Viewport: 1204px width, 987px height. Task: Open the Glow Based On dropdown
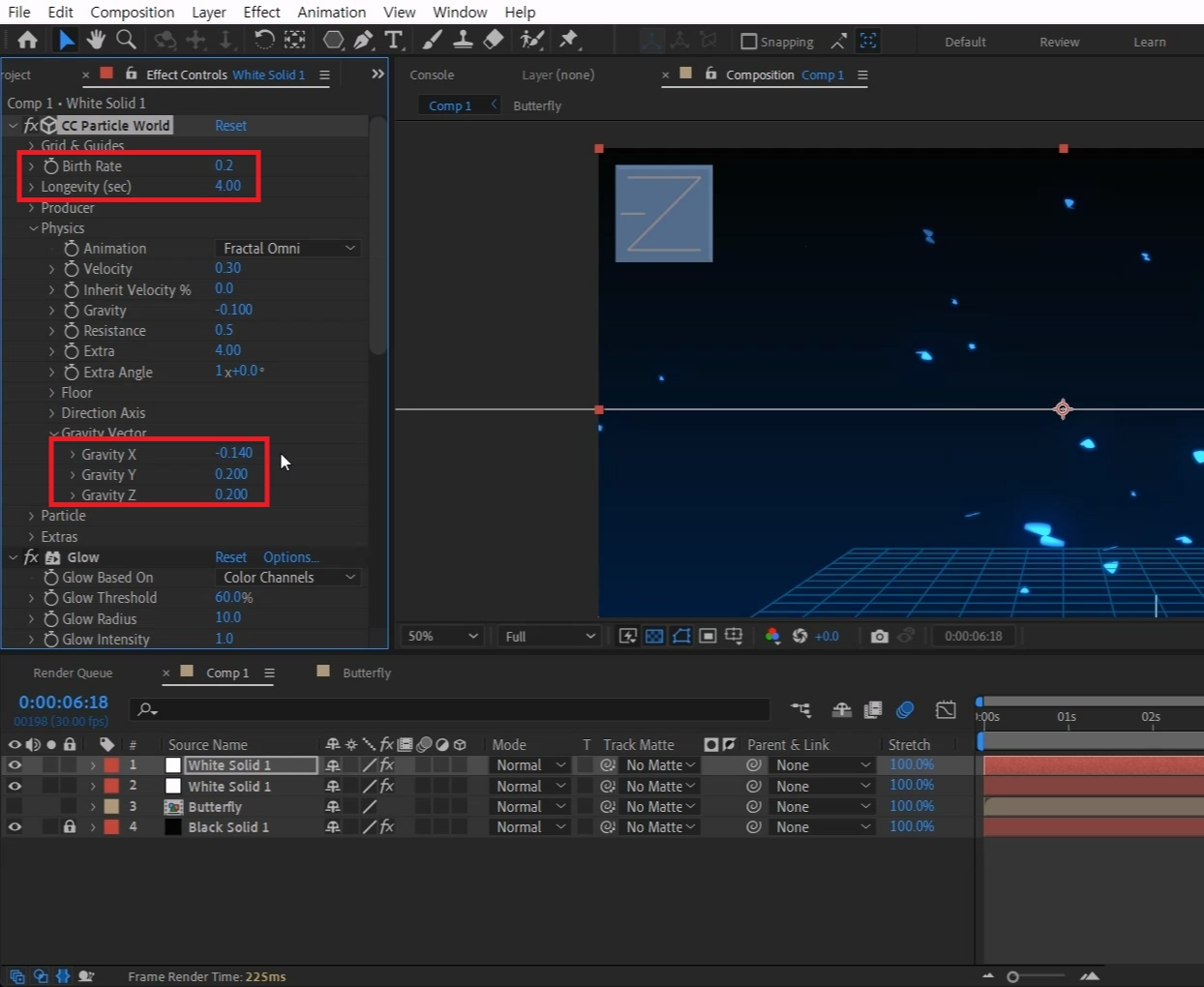pos(288,578)
